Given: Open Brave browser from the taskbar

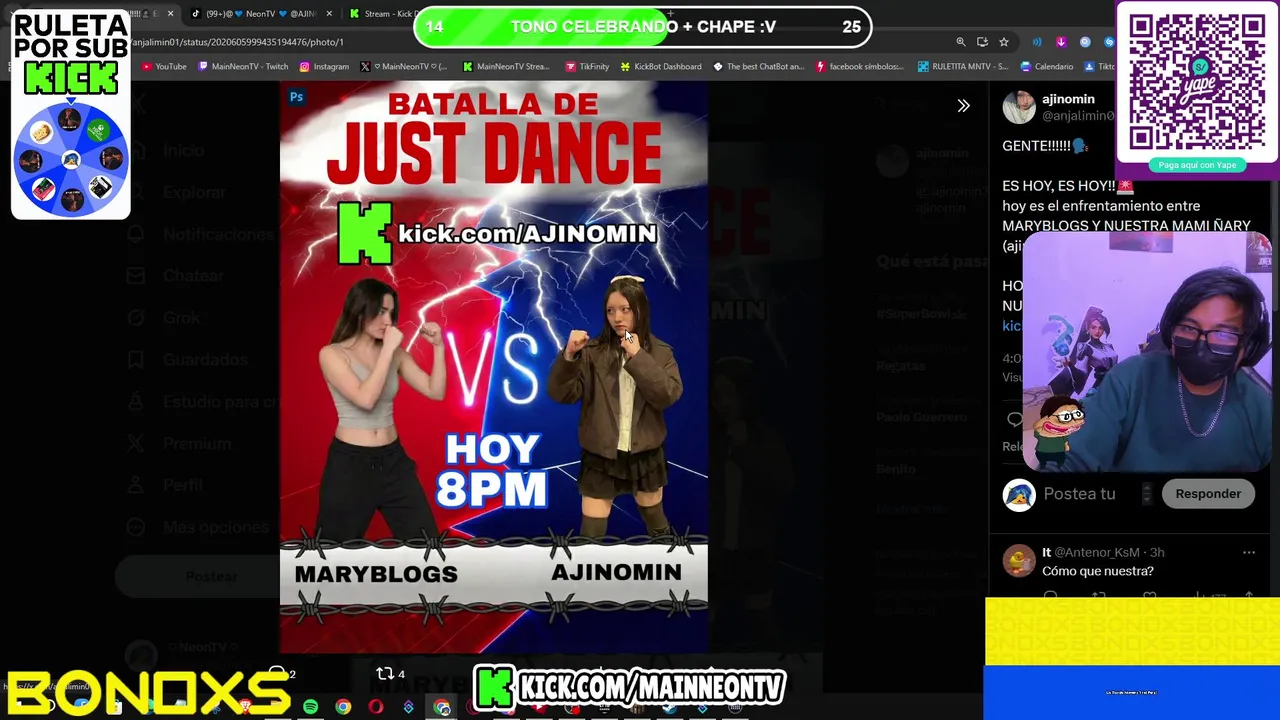Looking at the screenshot, I should pos(246,707).
